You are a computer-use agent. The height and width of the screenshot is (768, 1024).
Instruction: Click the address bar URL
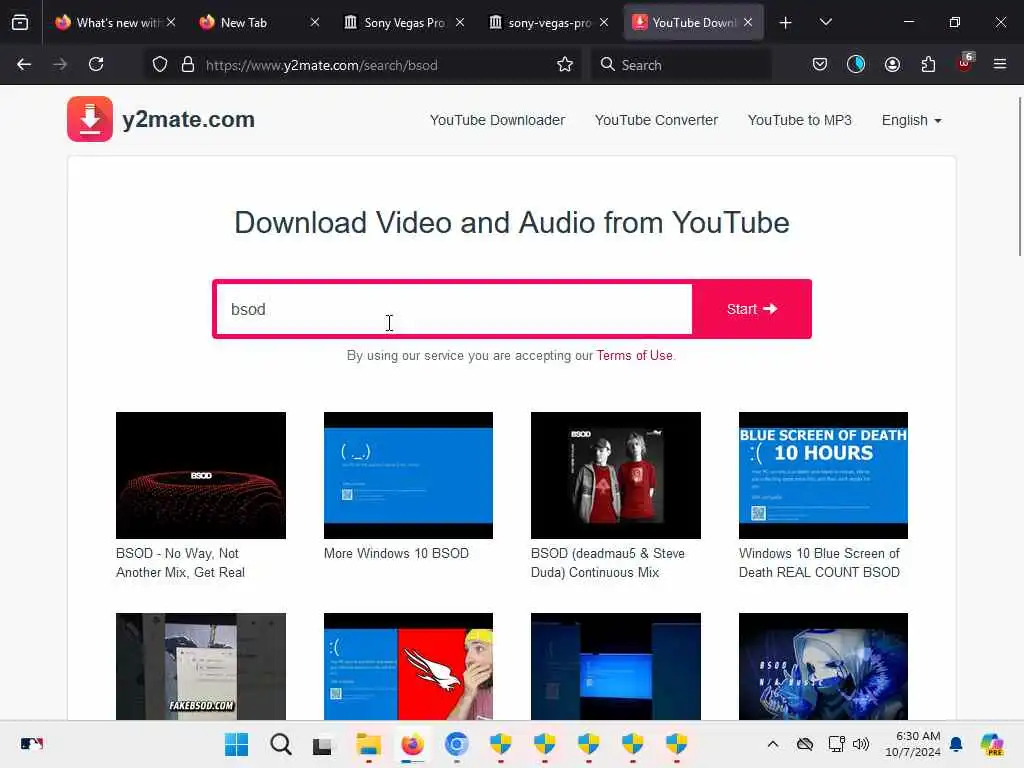click(321, 65)
